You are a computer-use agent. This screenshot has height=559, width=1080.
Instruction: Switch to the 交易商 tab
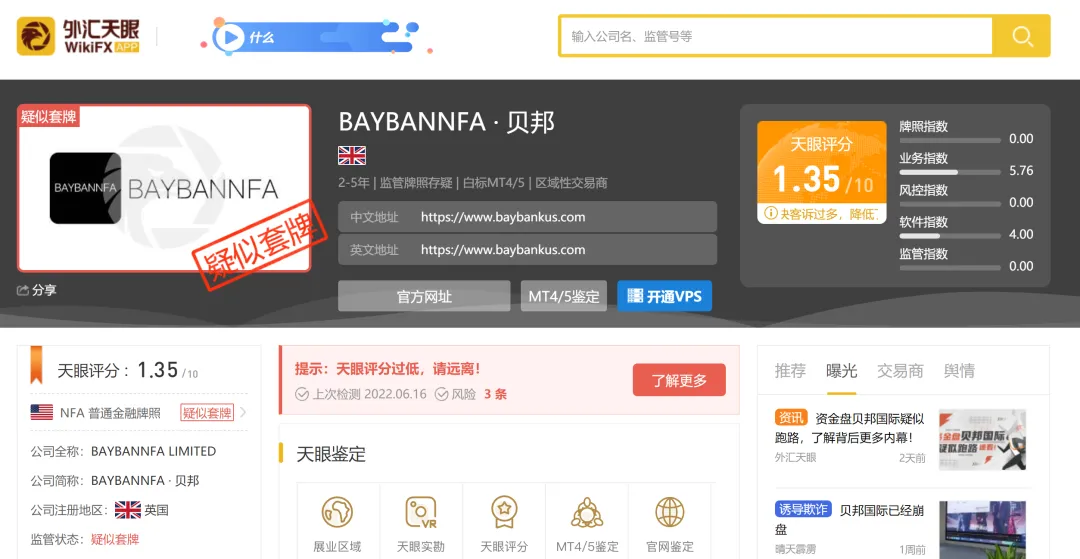click(x=900, y=370)
